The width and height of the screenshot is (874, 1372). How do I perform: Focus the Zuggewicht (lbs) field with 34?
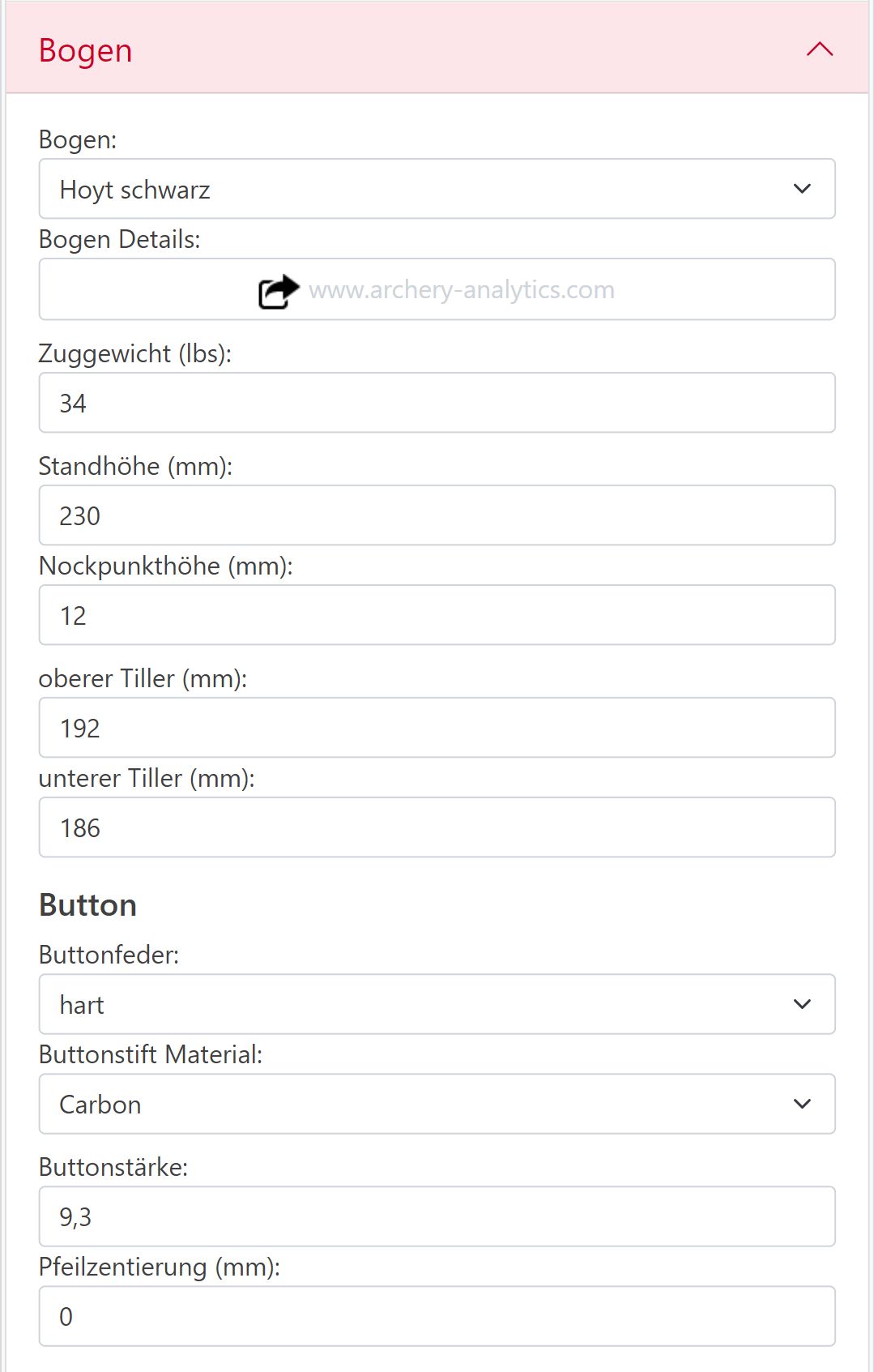click(x=437, y=403)
